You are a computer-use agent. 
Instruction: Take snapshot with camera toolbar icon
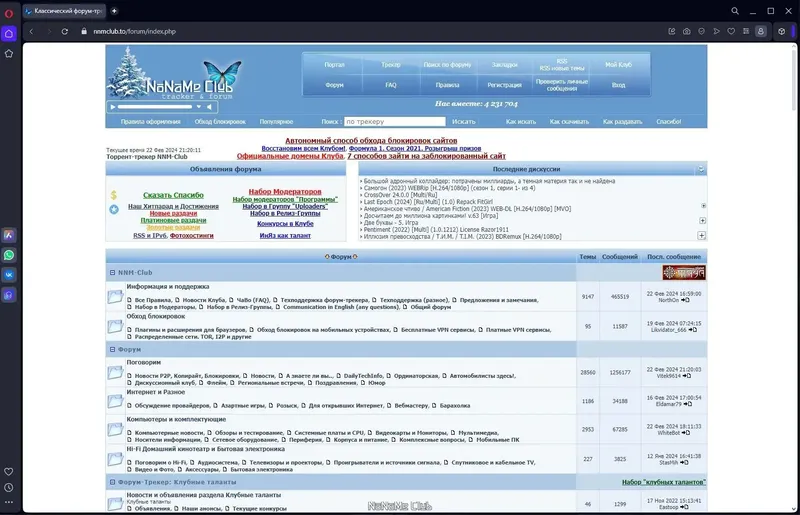coord(687,31)
